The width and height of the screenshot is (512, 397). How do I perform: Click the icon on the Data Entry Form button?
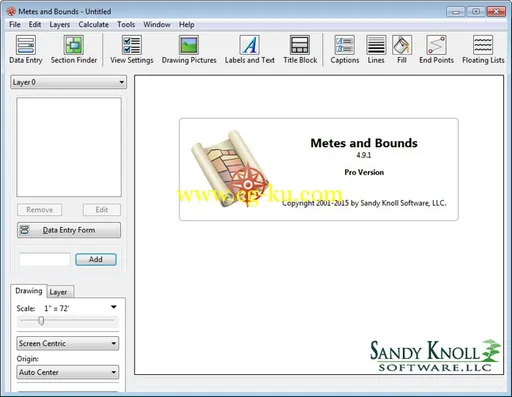25,230
